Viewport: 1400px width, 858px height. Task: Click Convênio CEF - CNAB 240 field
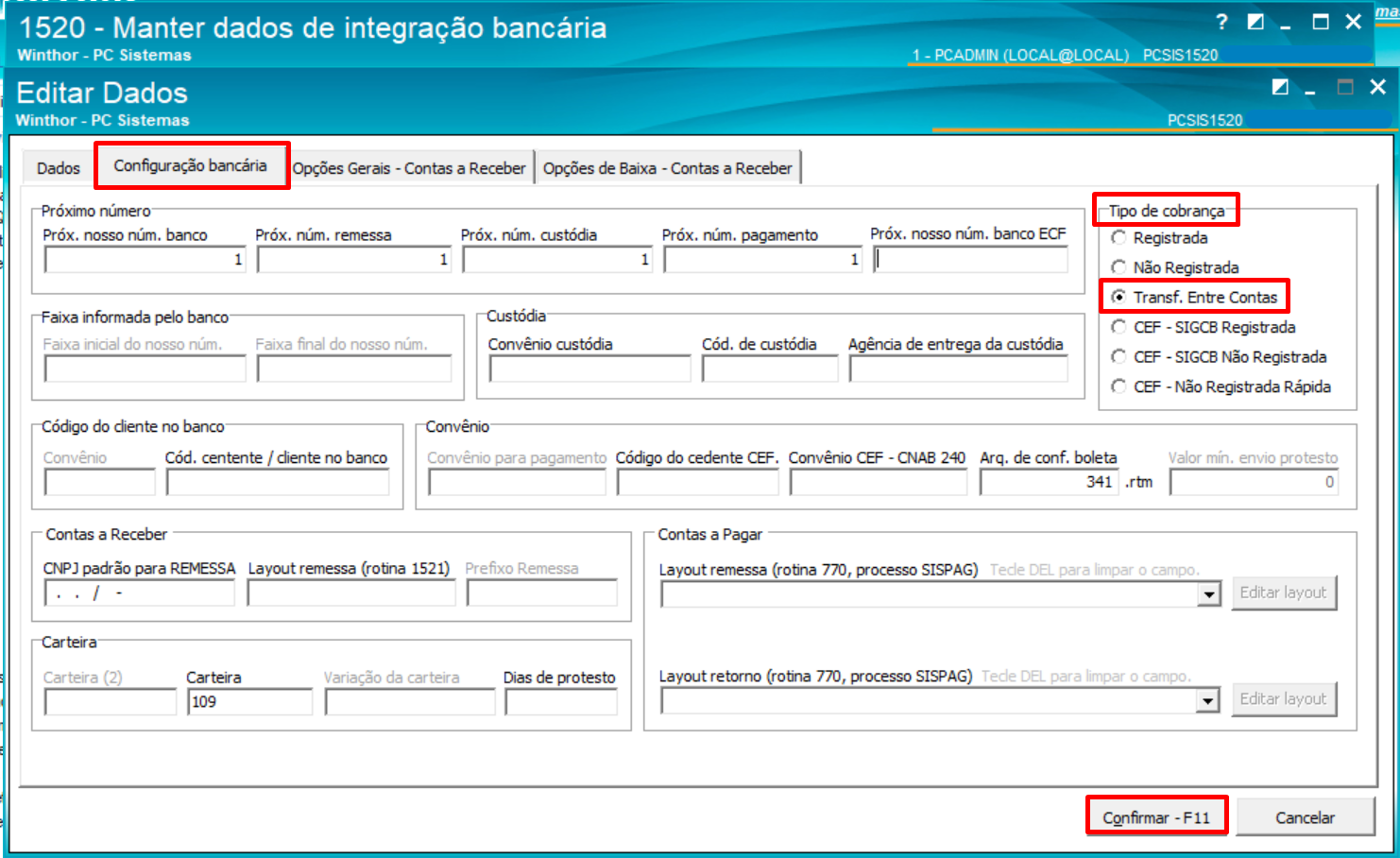point(879,482)
